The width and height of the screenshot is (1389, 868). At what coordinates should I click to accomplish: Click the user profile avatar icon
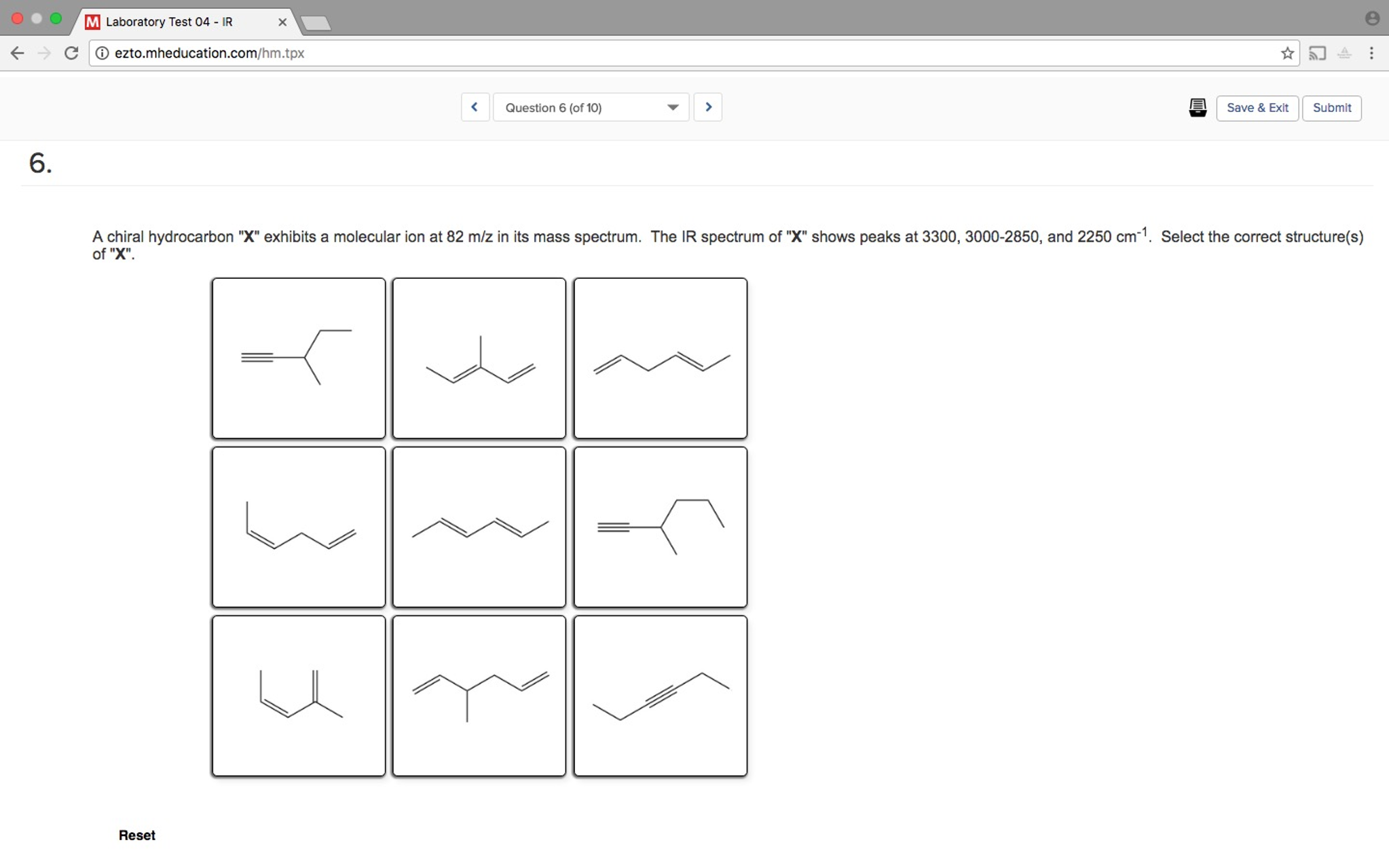(x=1373, y=18)
